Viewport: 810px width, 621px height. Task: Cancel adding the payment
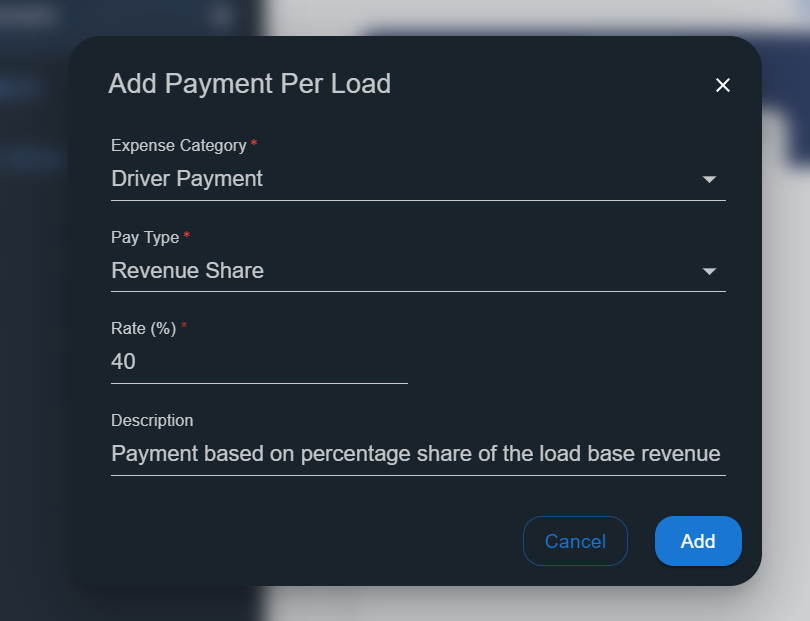click(x=575, y=541)
